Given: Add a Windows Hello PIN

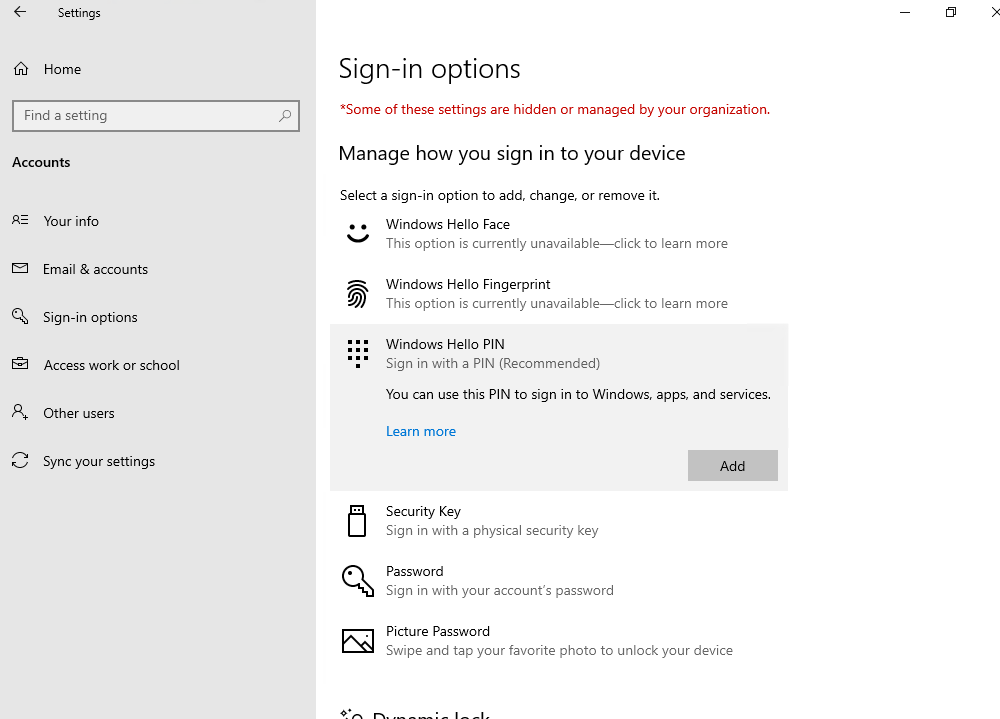Looking at the screenshot, I should (x=732, y=466).
